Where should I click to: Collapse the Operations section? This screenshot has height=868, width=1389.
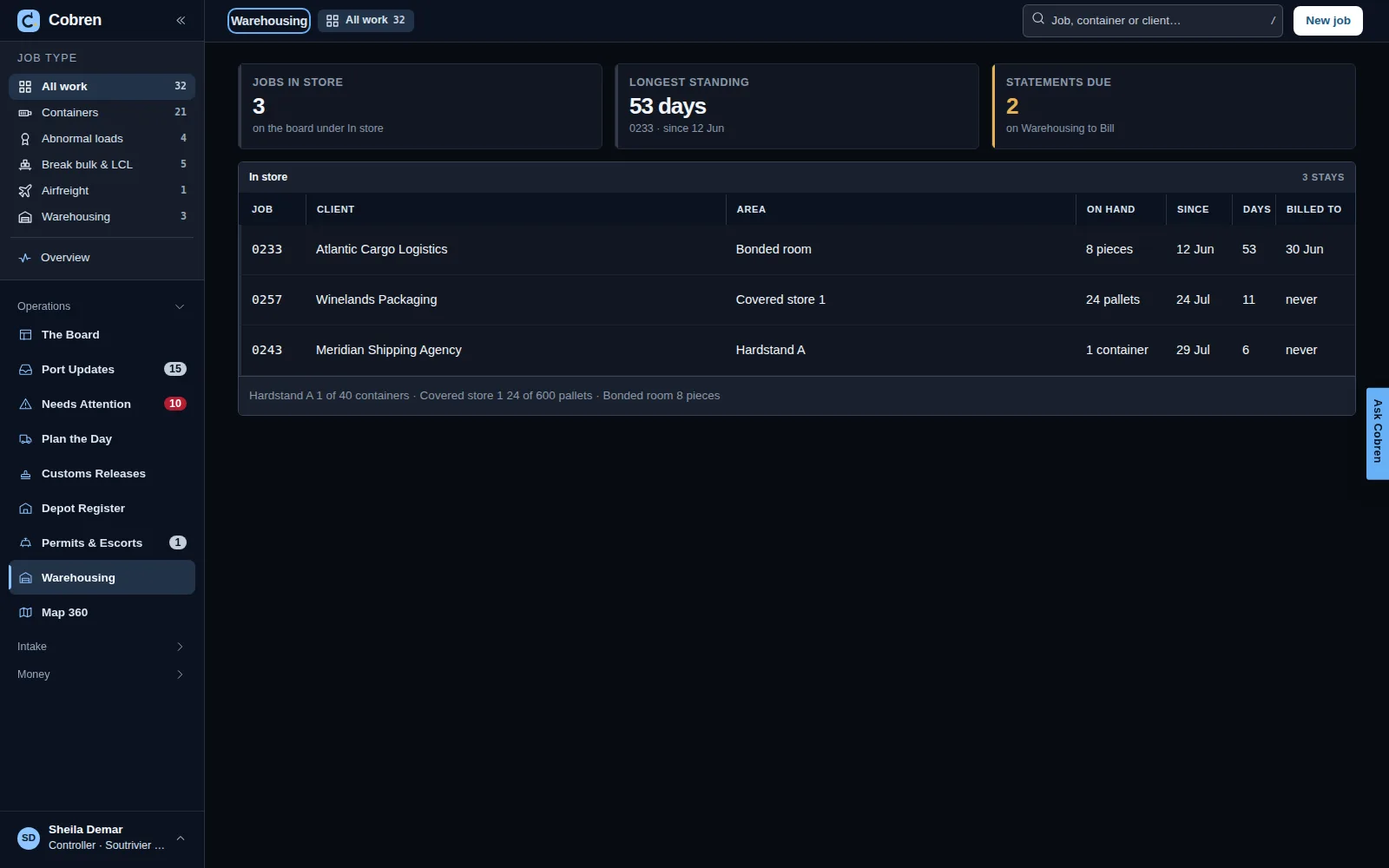pos(102,306)
